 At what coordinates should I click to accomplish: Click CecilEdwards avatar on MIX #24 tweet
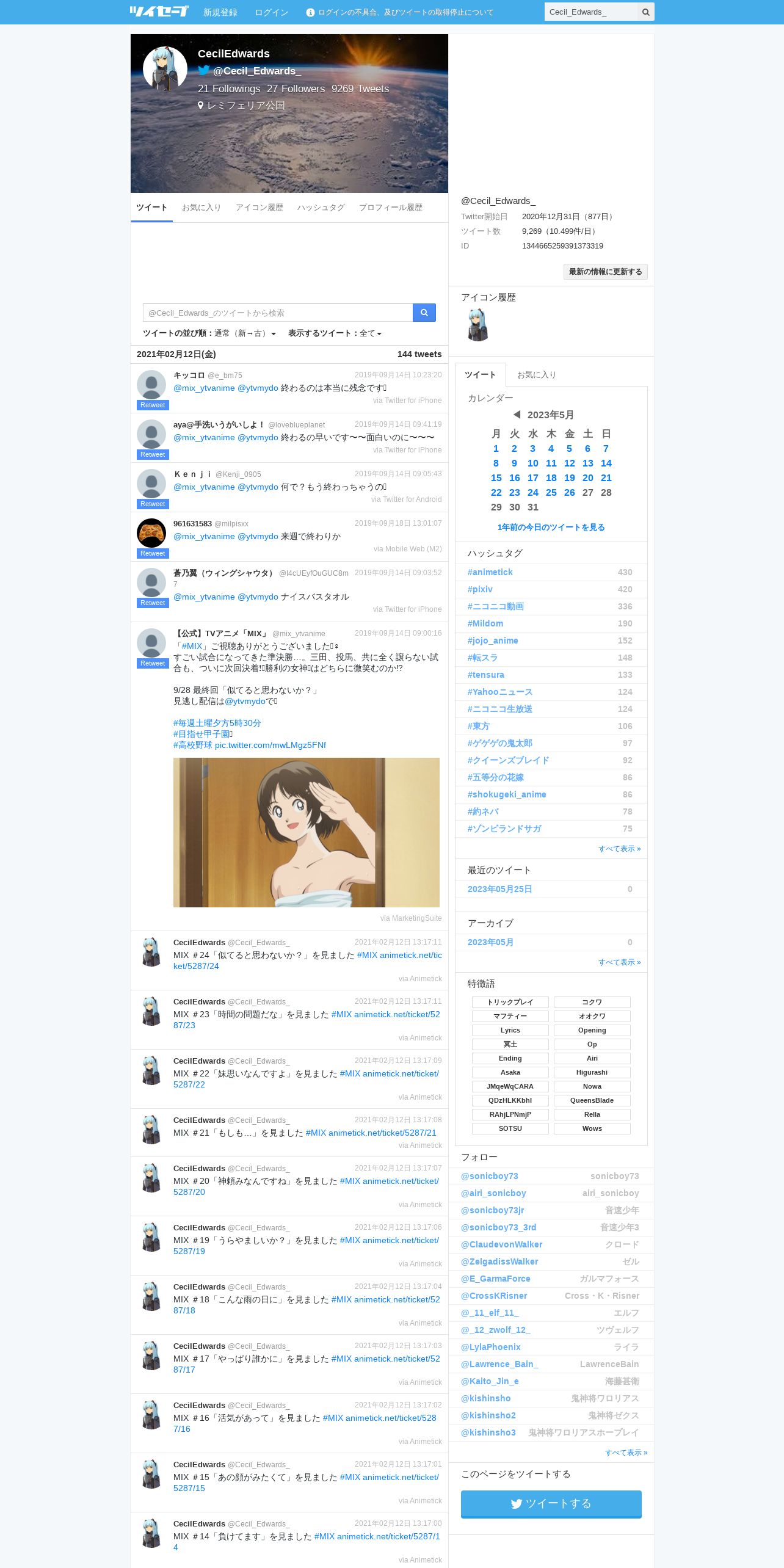(x=151, y=952)
